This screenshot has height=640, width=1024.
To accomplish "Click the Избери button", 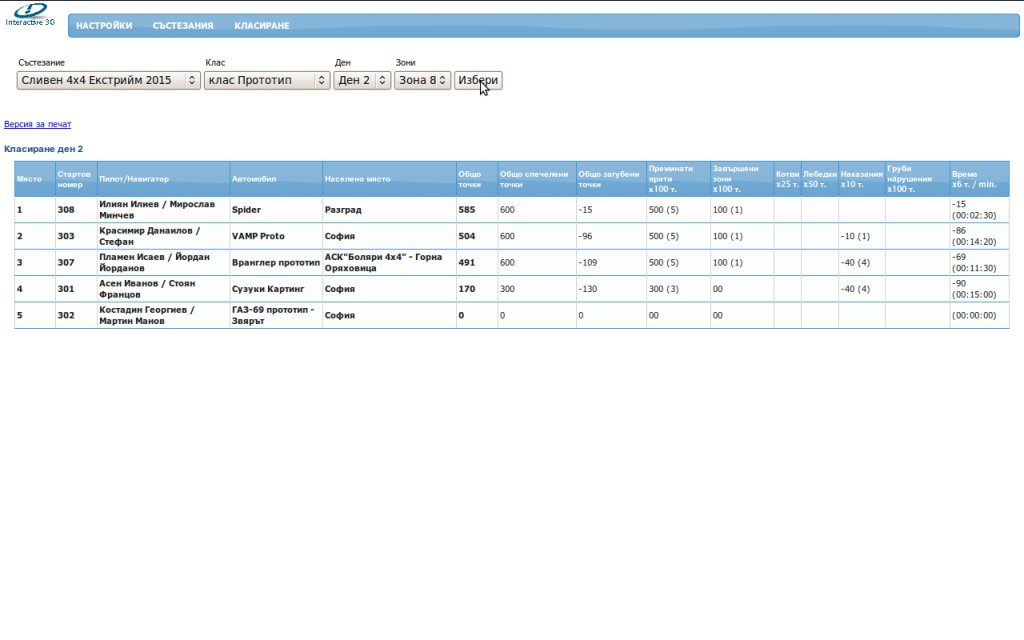I will (x=478, y=80).
